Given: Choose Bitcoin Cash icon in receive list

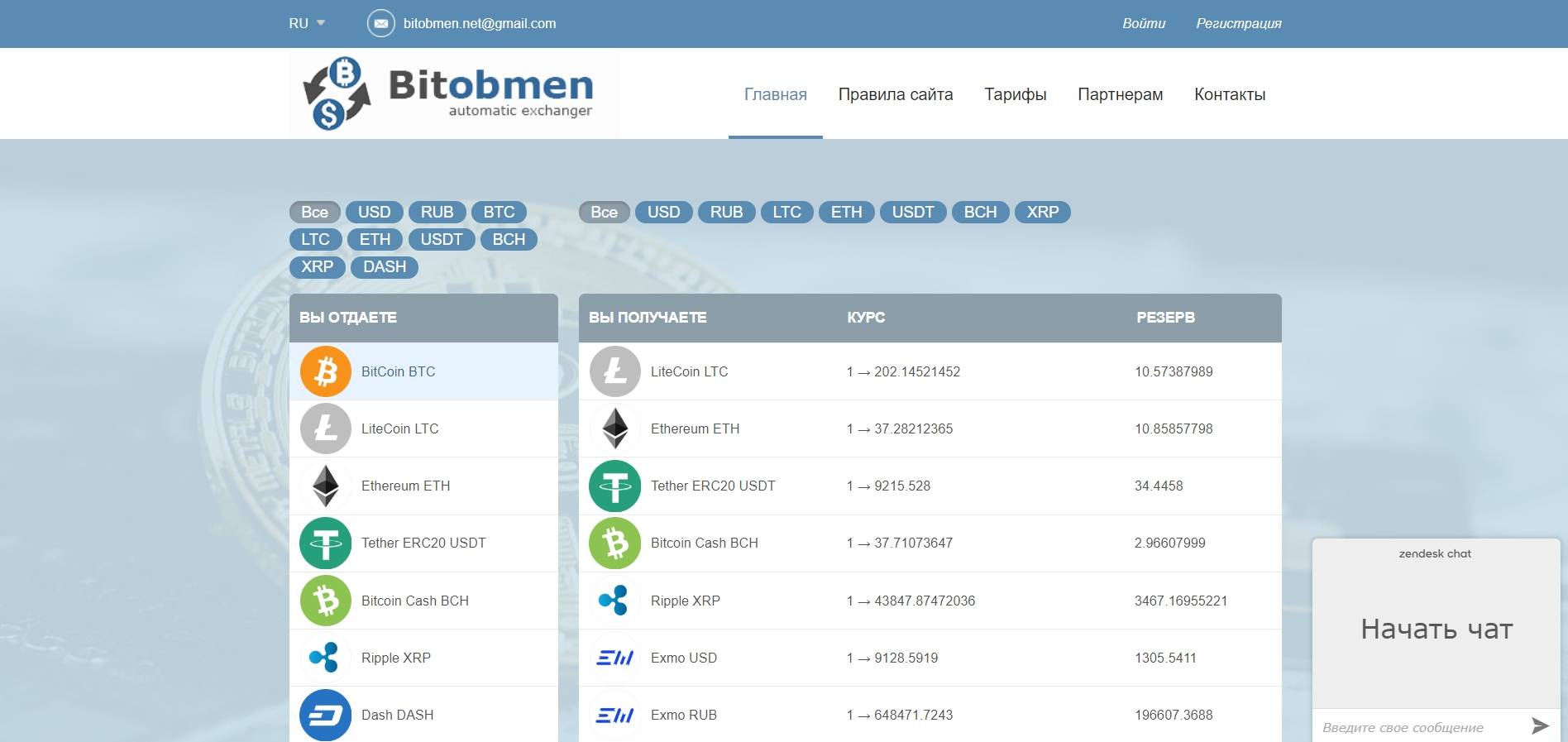Looking at the screenshot, I should 615,543.
